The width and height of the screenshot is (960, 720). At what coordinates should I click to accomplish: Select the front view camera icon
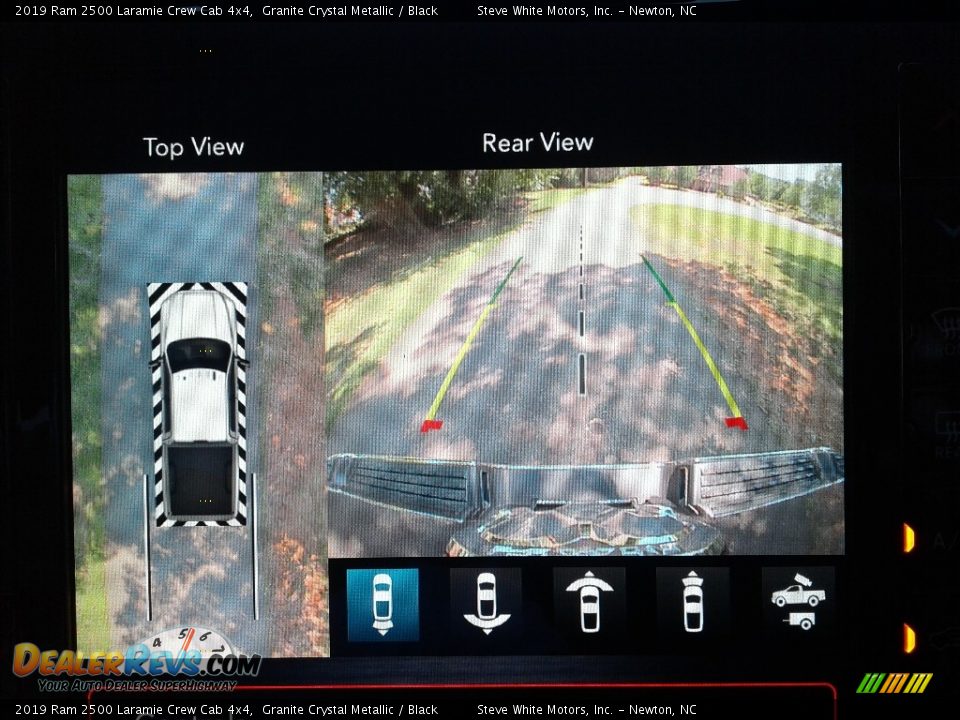(x=692, y=602)
